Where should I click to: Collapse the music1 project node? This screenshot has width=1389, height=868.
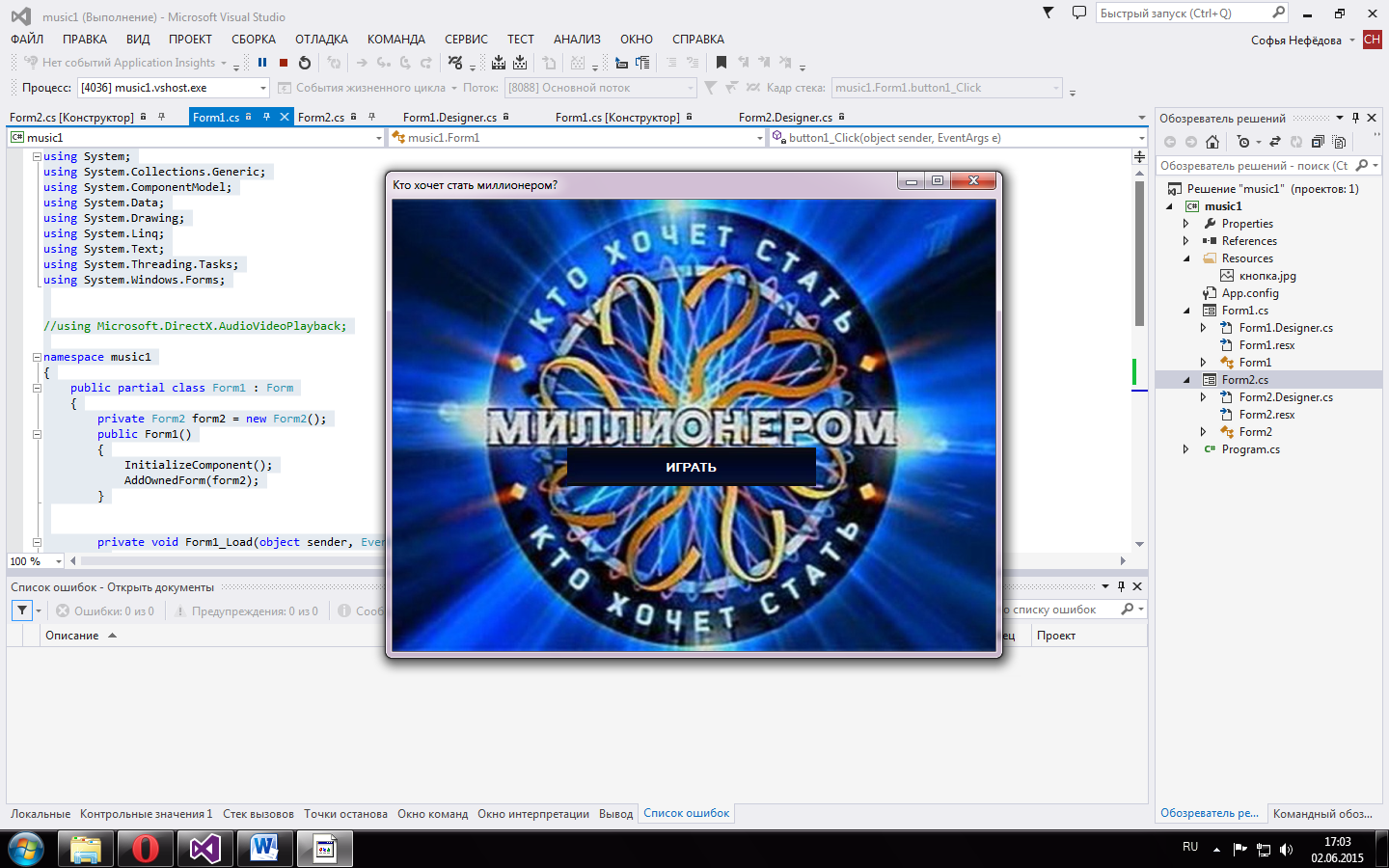tap(1169, 206)
